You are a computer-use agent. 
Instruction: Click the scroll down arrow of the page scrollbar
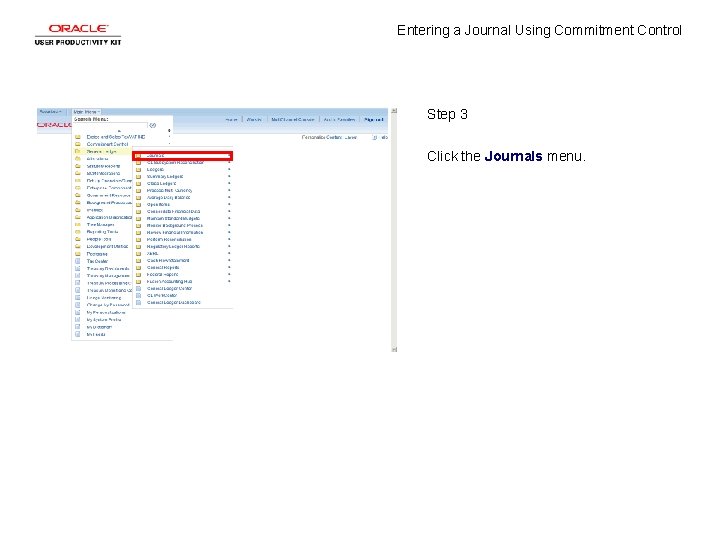point(394,349)
